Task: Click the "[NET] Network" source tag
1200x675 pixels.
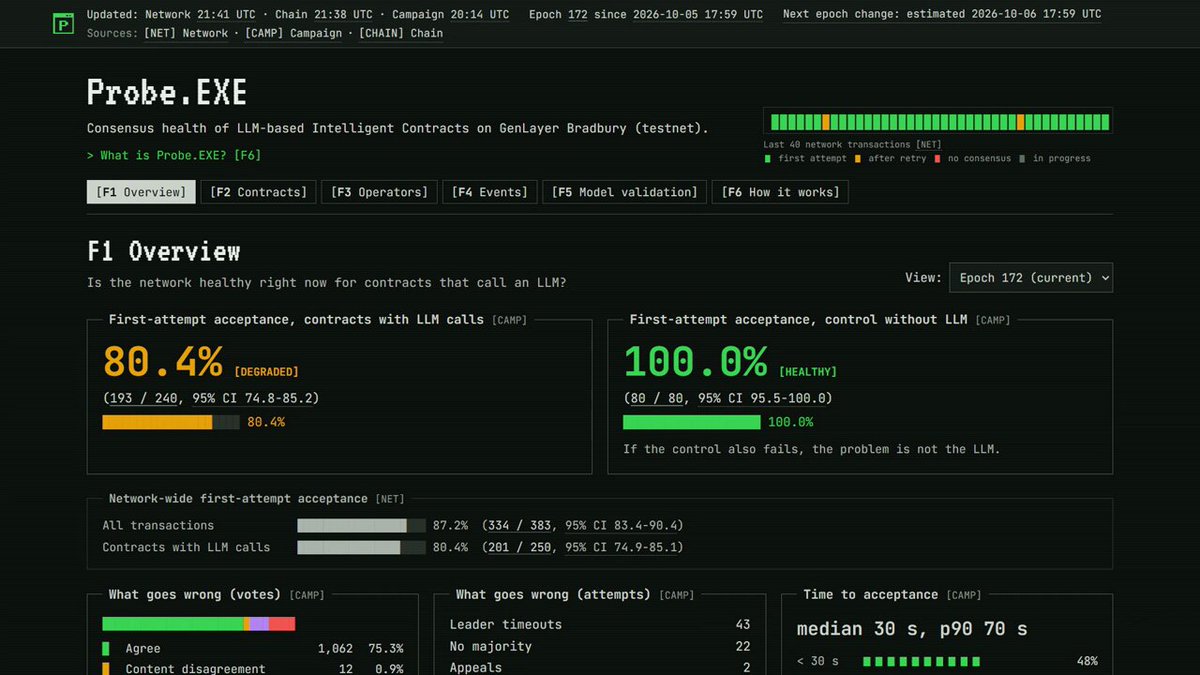Action: click(186, 33)
